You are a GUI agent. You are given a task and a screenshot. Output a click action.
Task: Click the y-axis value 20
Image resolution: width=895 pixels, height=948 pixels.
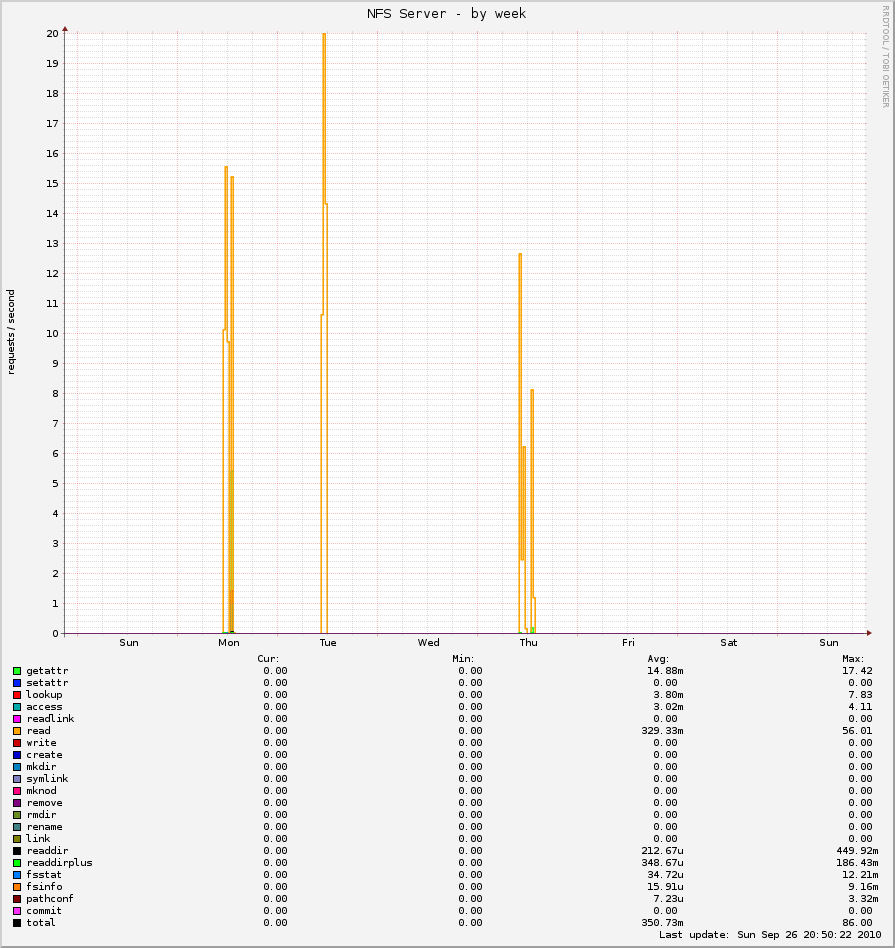coord(53,33)
